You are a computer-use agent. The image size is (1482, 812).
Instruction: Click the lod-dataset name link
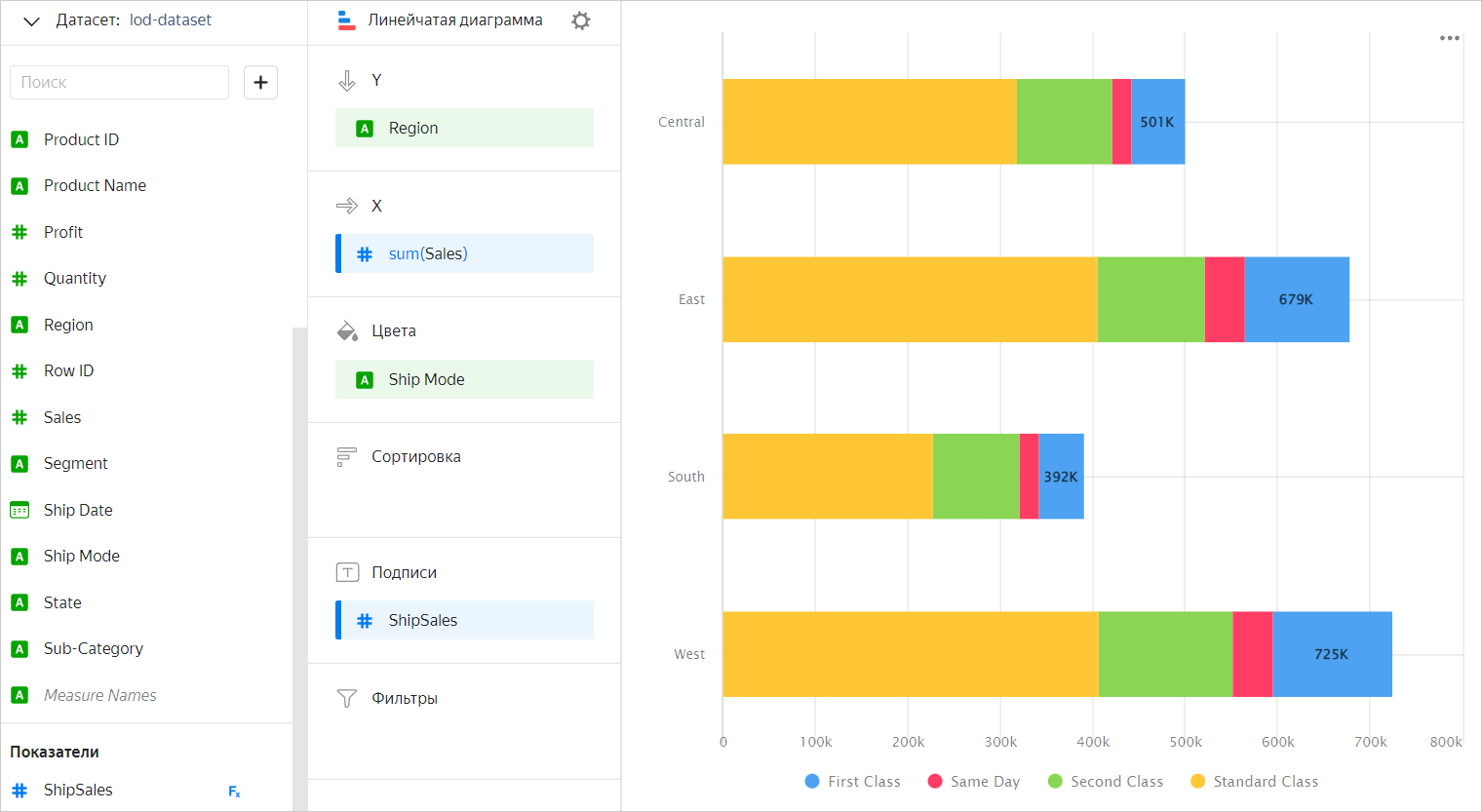(x=171, y=20)
